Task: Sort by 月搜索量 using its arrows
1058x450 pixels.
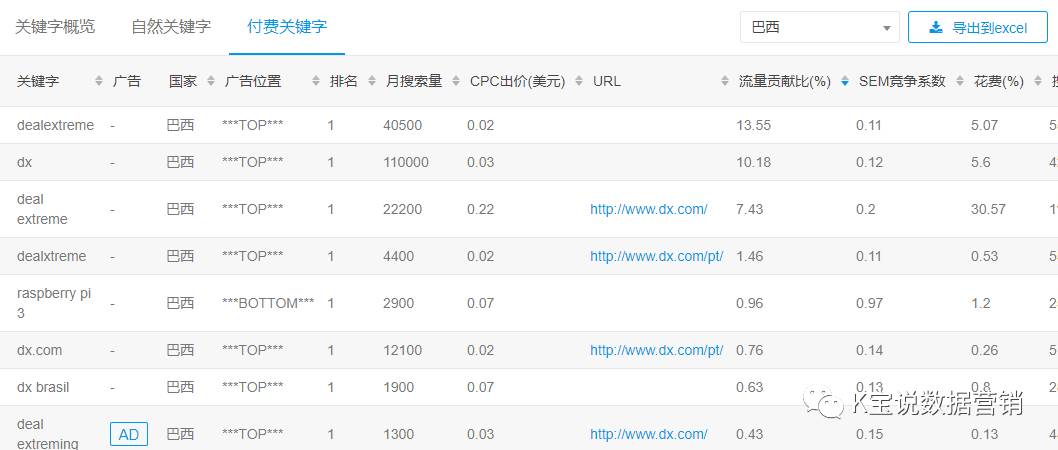Action: 456,81
